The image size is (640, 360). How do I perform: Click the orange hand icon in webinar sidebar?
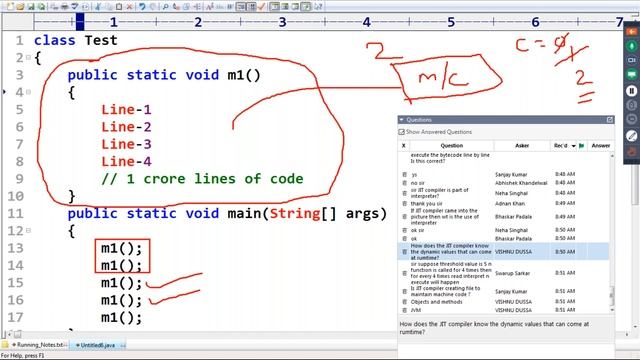coord(631,151)
